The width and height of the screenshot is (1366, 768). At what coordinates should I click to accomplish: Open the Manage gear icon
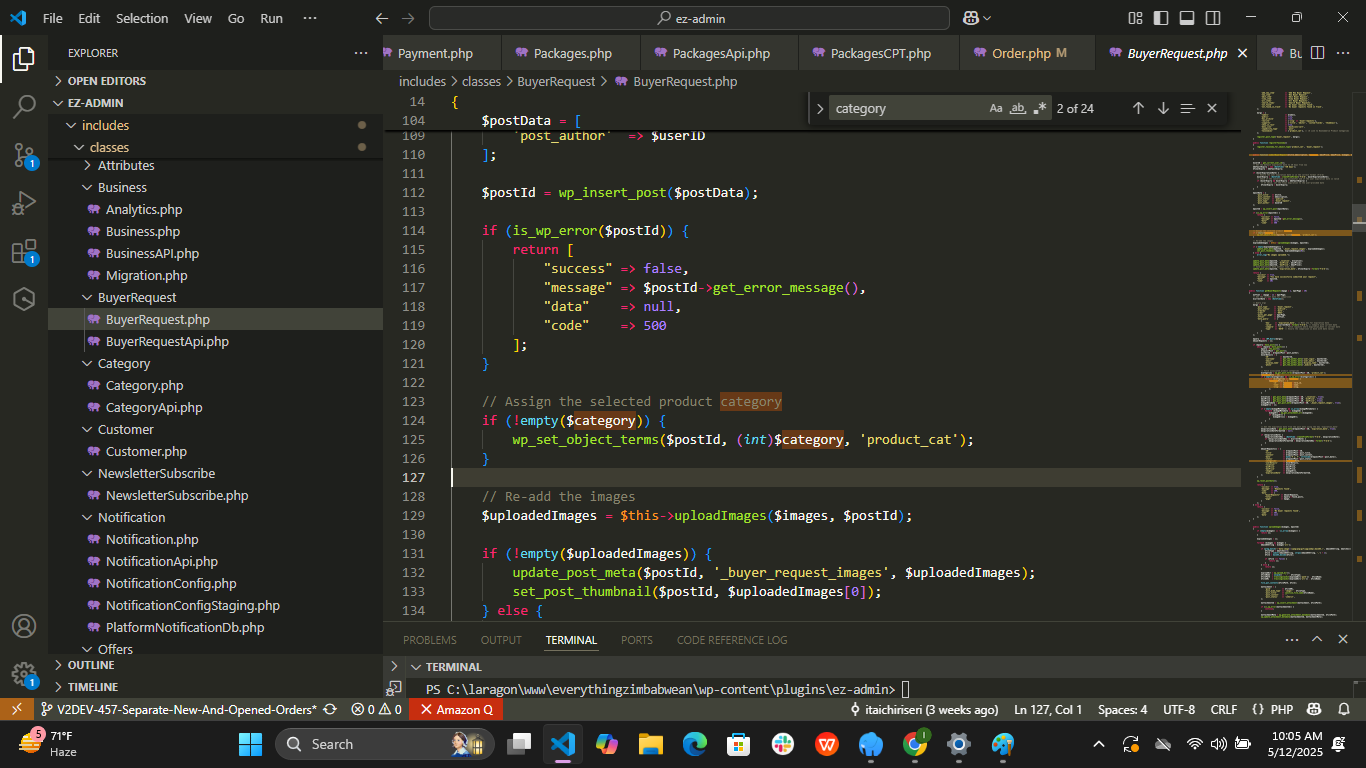24,674
